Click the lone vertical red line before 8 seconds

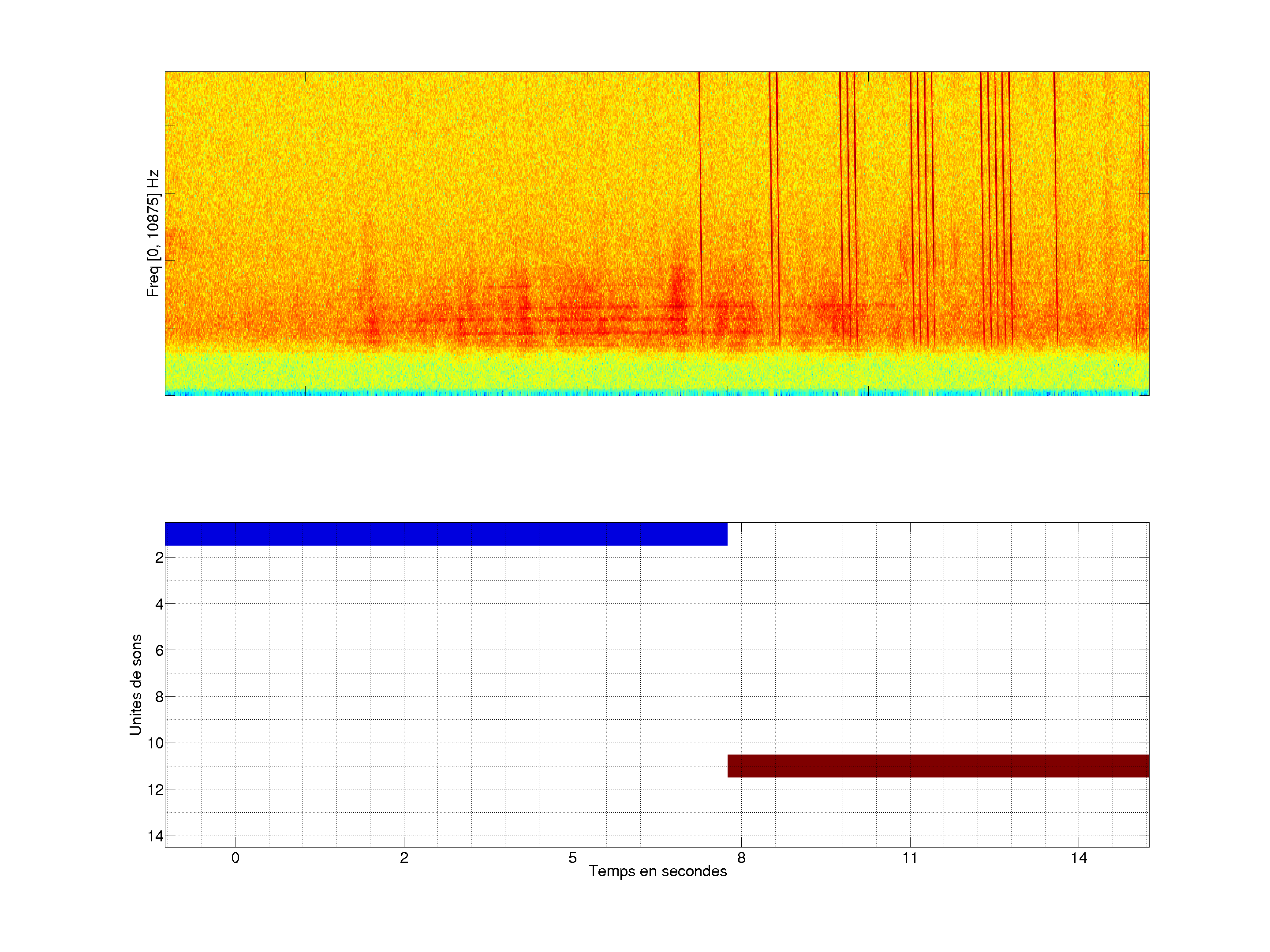click(700, 172)
